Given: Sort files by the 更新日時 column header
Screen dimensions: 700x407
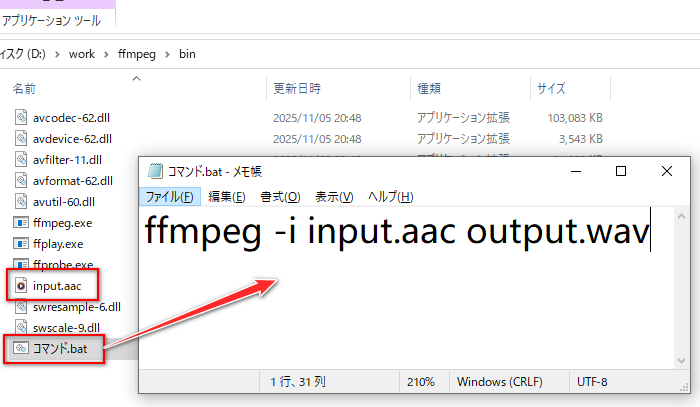Looking at the screenshot, I should pos(297,88).
